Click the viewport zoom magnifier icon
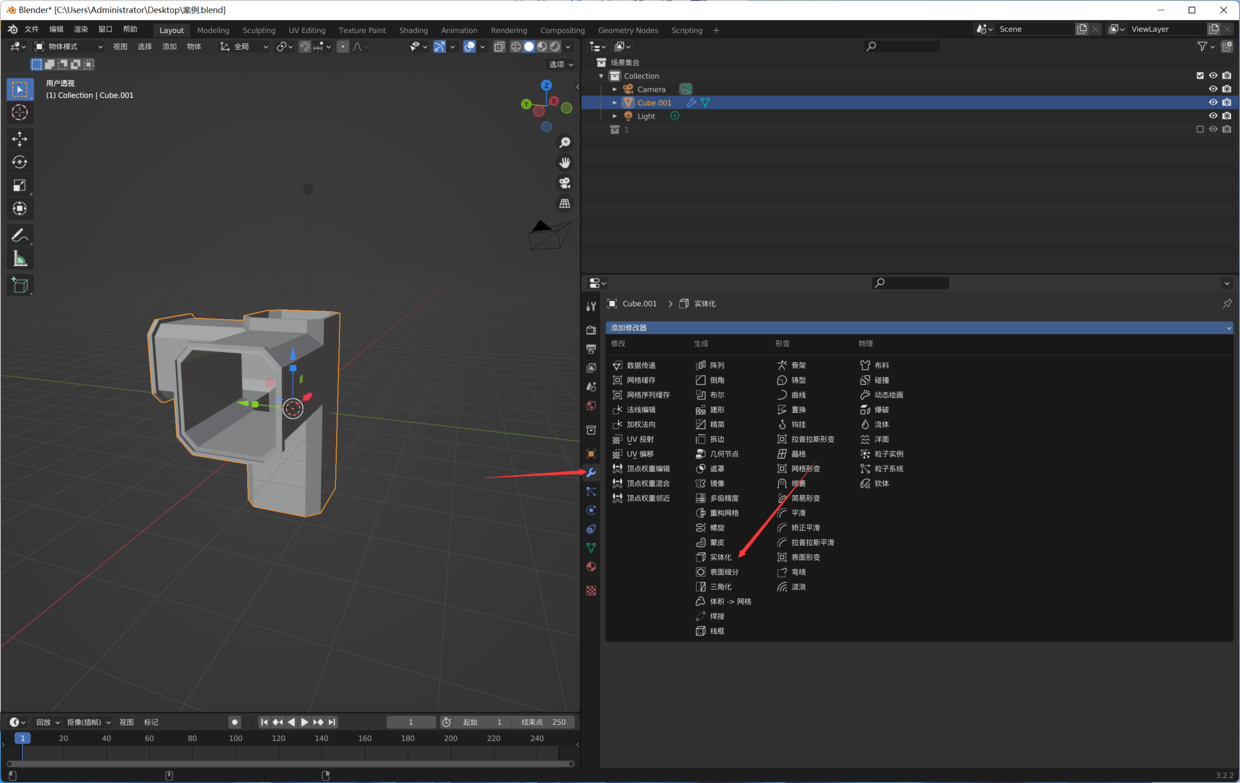 (x=565, y=143)
